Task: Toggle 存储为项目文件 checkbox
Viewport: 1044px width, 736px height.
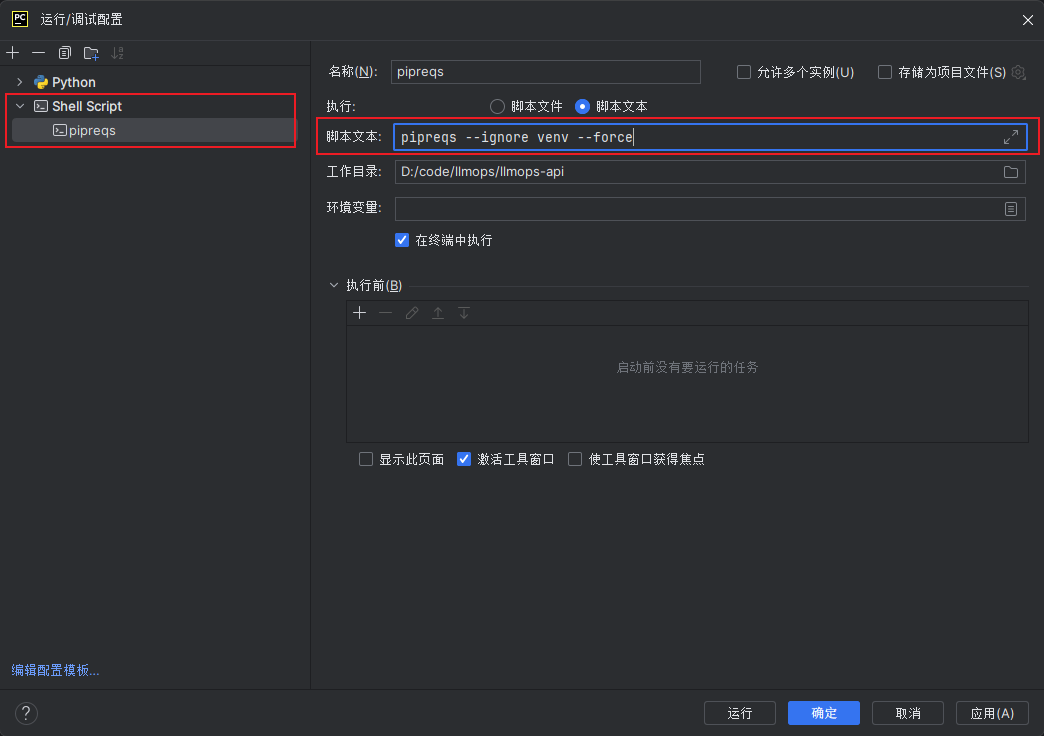Action: [885, 72]
